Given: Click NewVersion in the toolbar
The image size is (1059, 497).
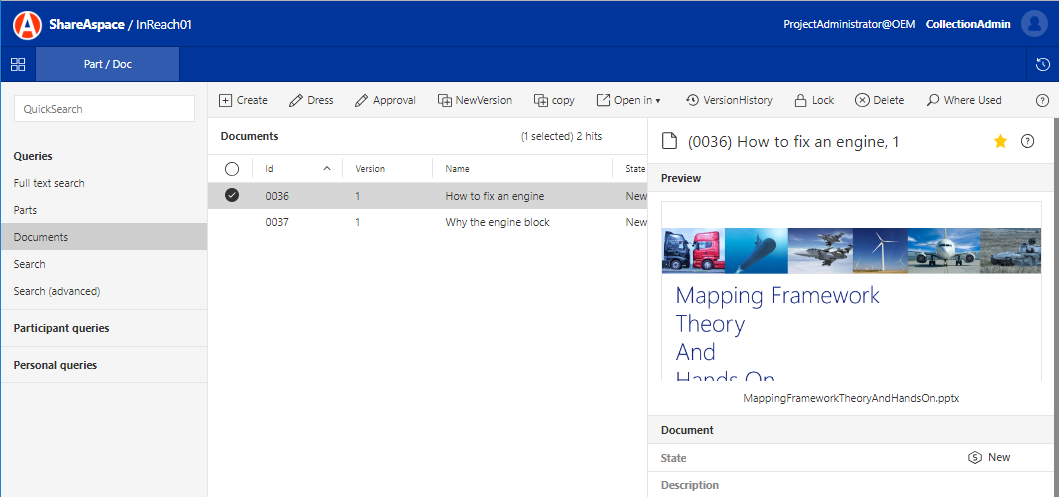Looking at the screenshot, I should [475, 100].
